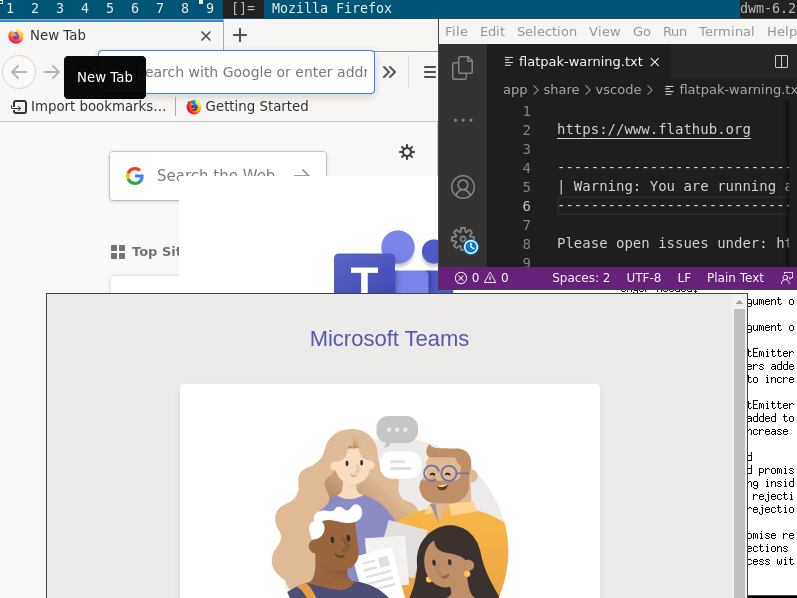
Task: Click the Firefox forward arrow button
Action: (52, 72)
